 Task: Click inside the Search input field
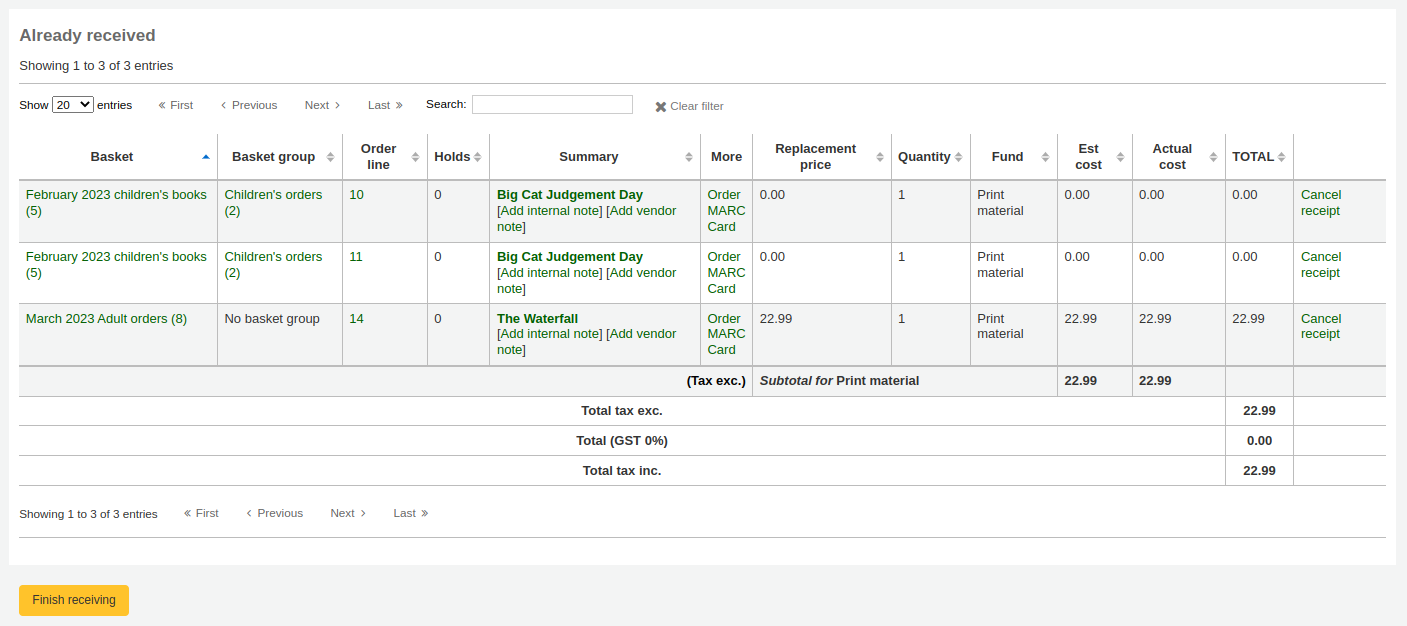point(552,104)
